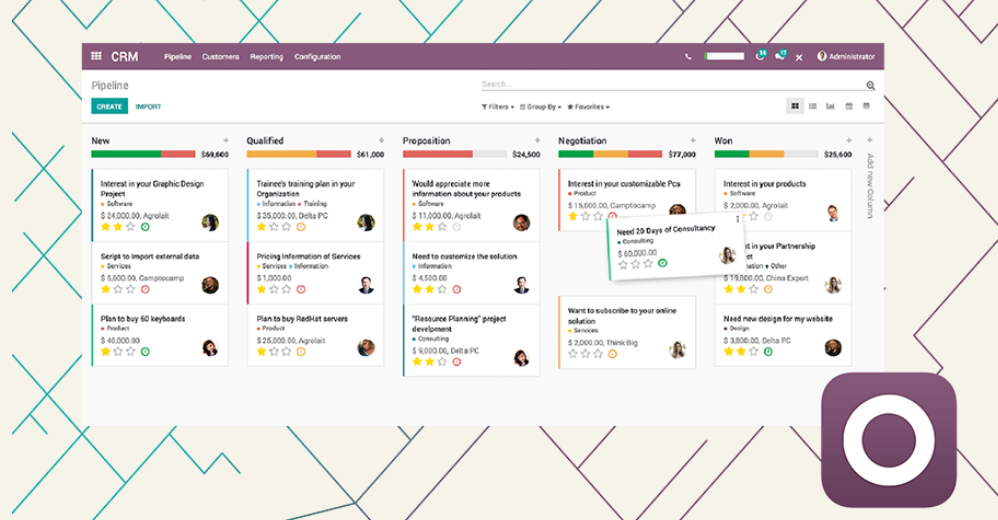Click the CREATE button

click(x=109, y=106)
